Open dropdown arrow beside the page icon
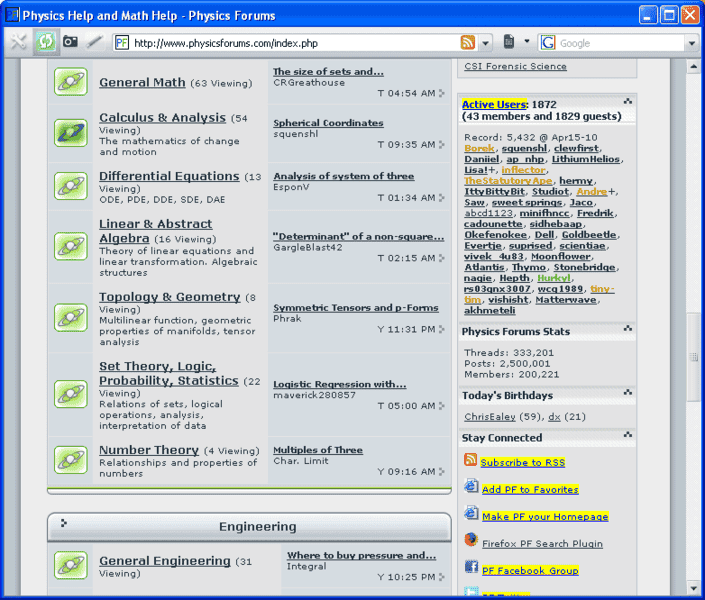The image size is (705, 600). 527,42
